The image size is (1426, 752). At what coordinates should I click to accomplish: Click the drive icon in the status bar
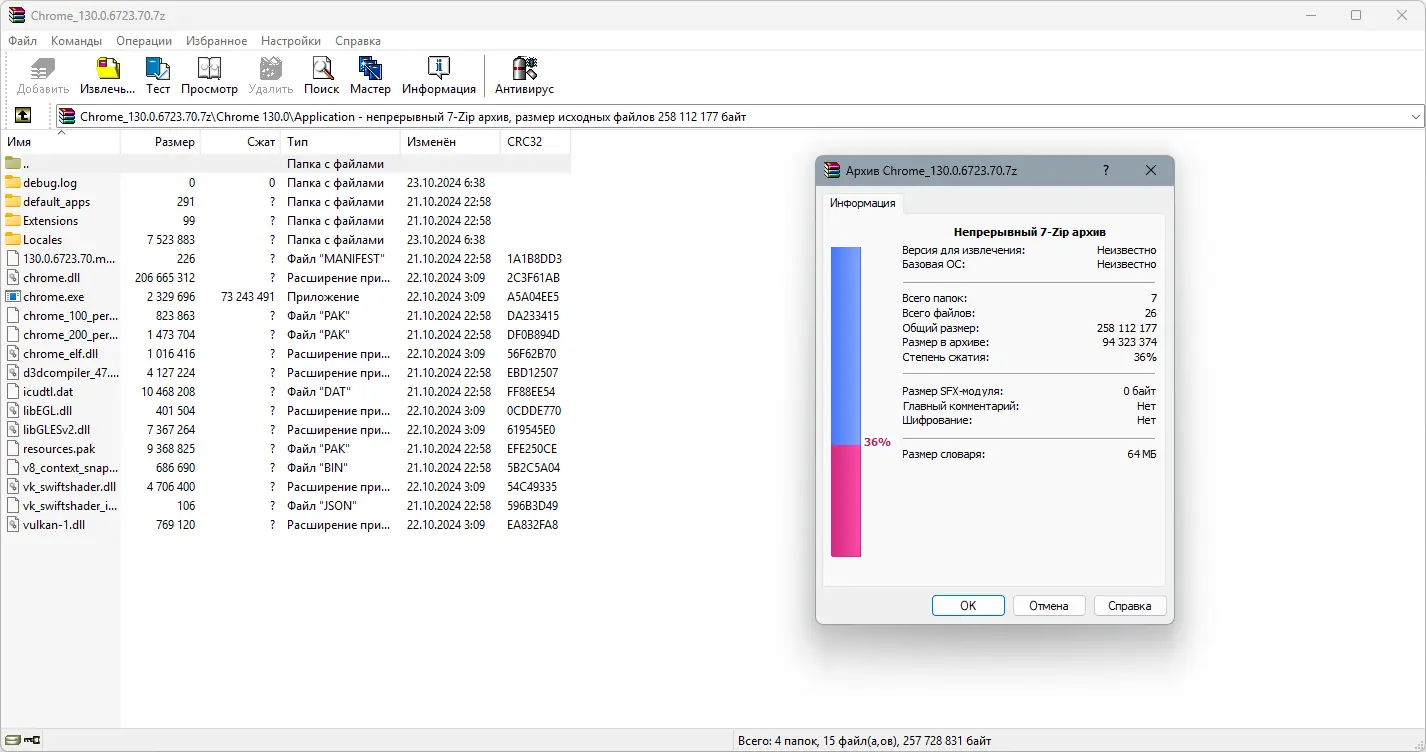(12, 741)
